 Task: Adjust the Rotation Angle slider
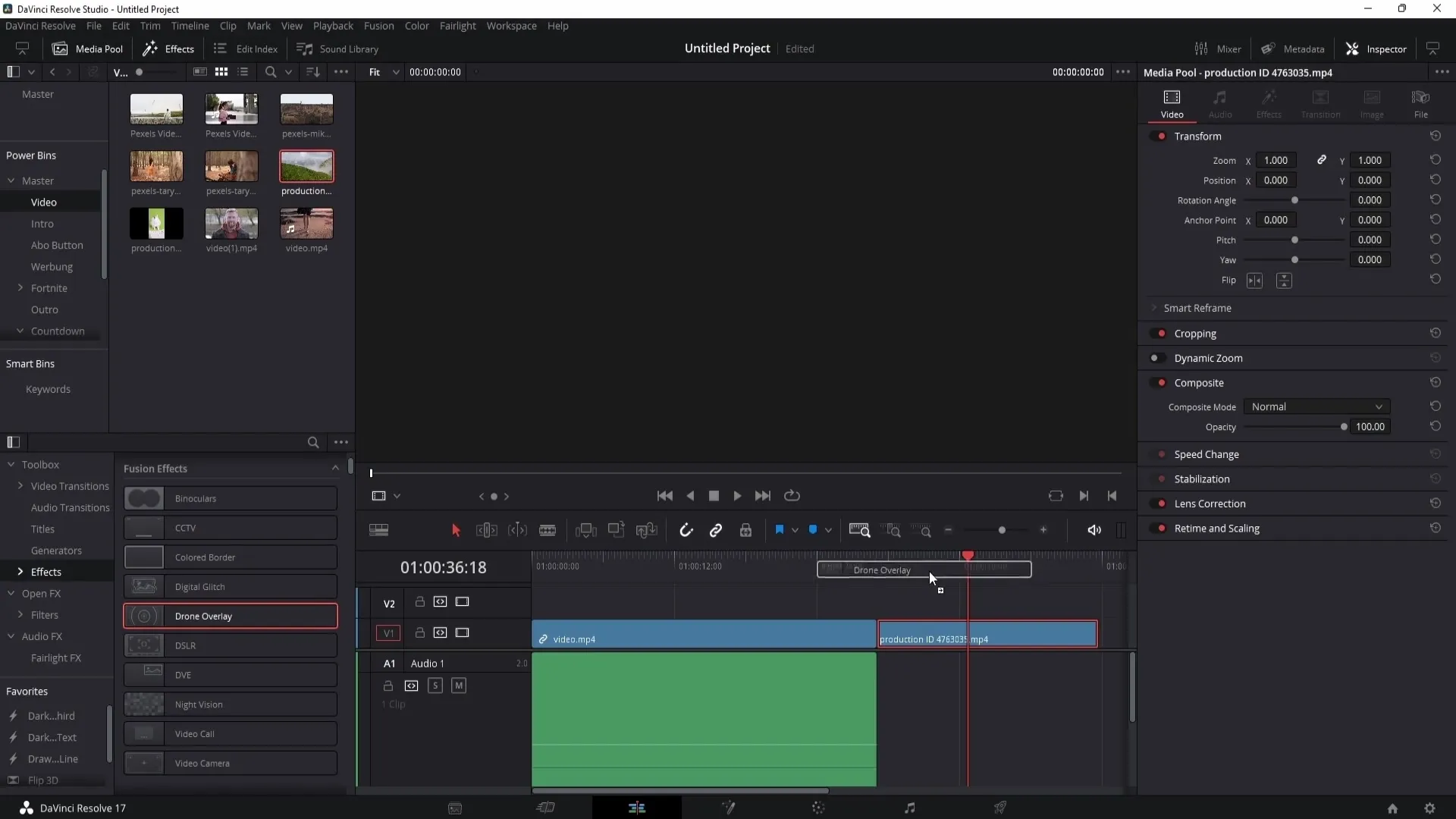[x=1294, y=200]
